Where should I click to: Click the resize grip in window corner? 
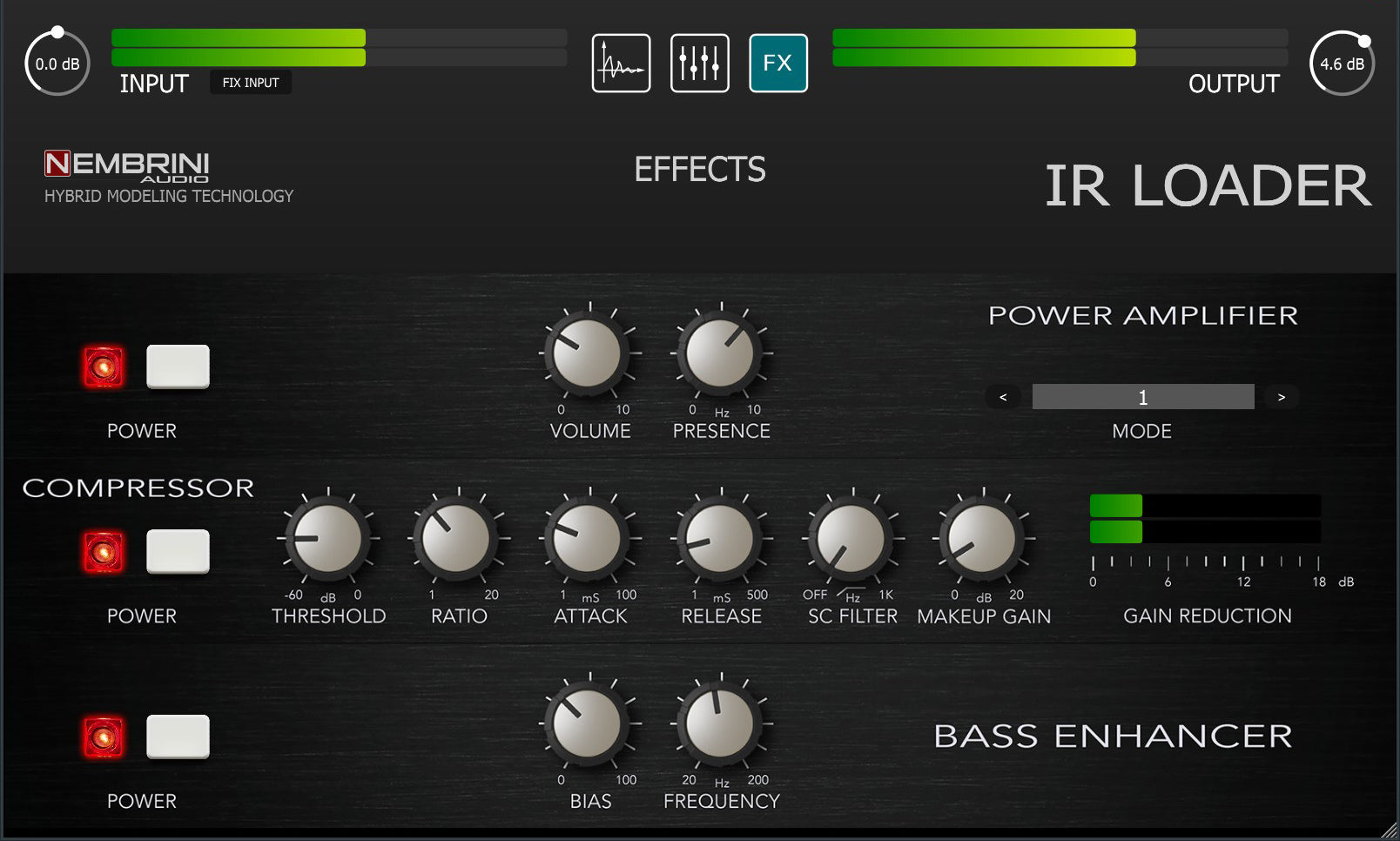tap(1389, 831)
